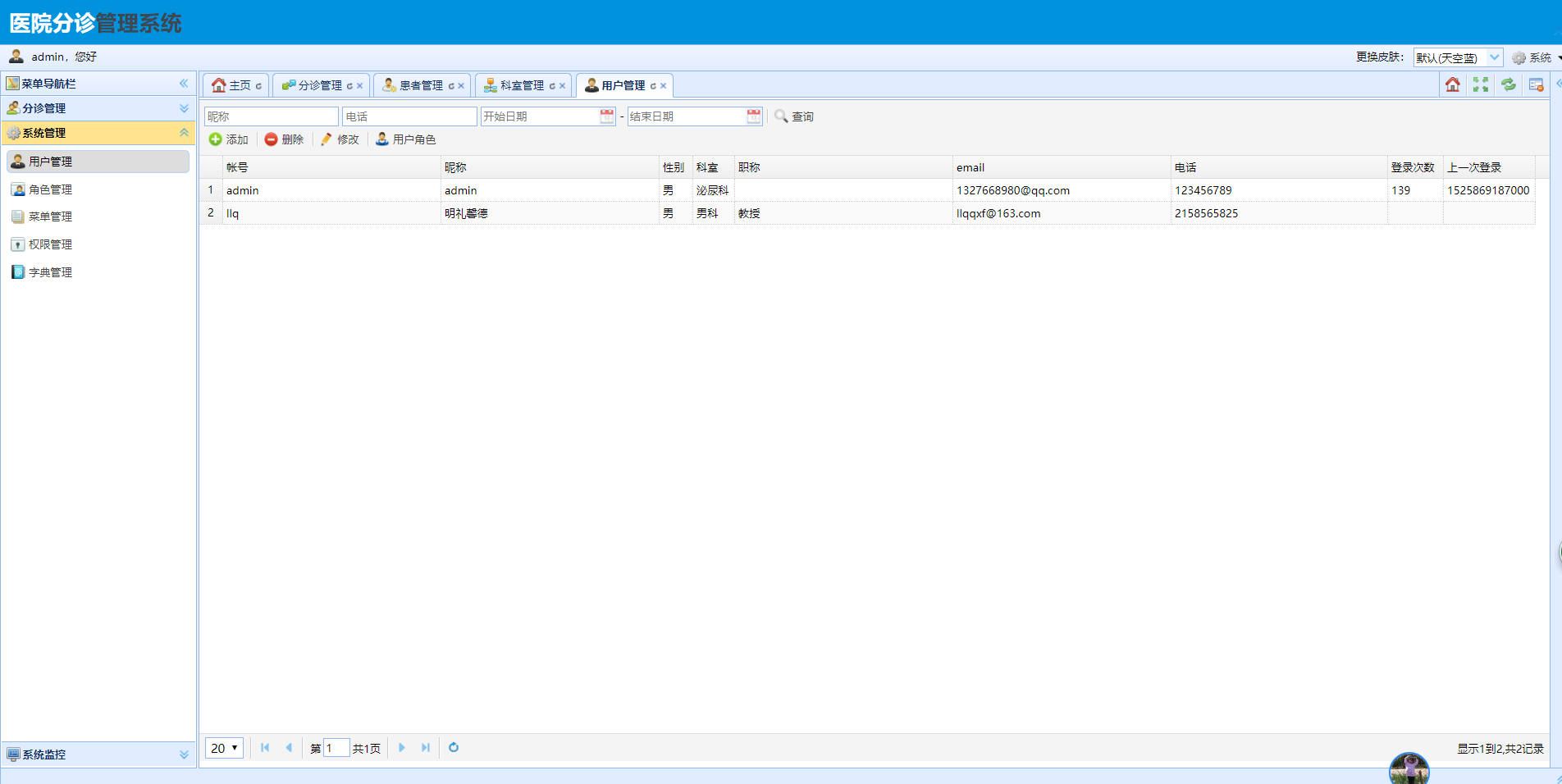1562x784 pixels.
Task: Click the admin user avatar icon at top left
Action: 16,57
